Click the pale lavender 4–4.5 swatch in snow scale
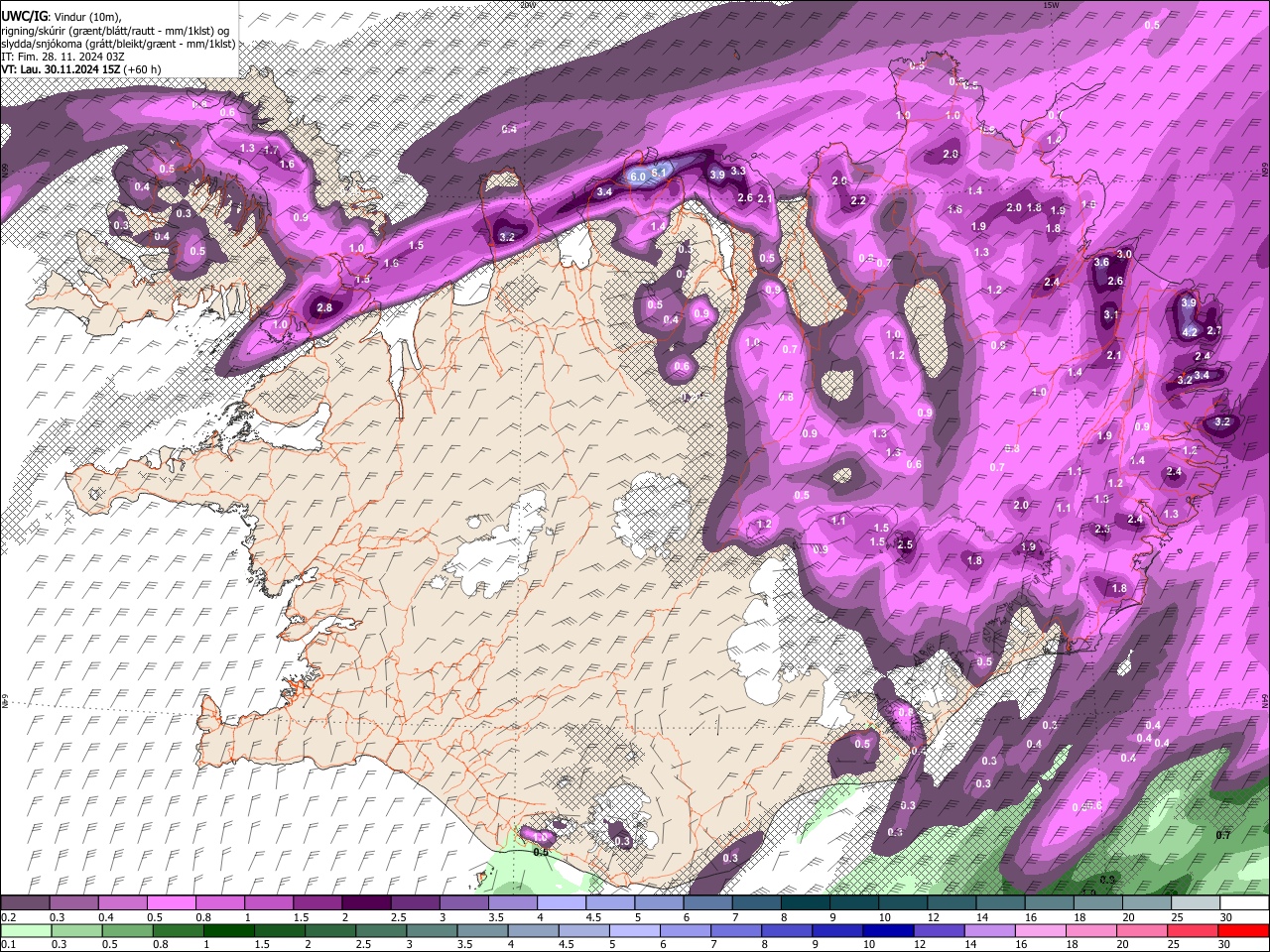Viewport: 1270px width, 952px height. tap(560, 903)
